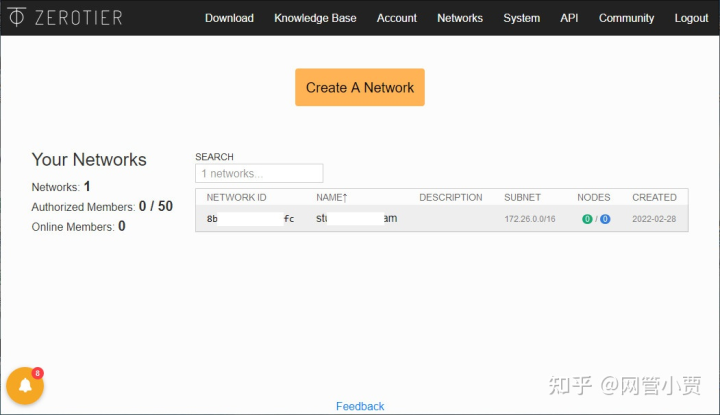Click created date 2022-02-28

point(654,219)
